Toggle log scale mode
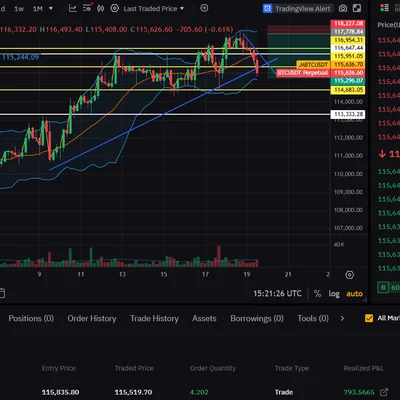The width and height of the screenshot is (400, 400). (x=334, y=294)
